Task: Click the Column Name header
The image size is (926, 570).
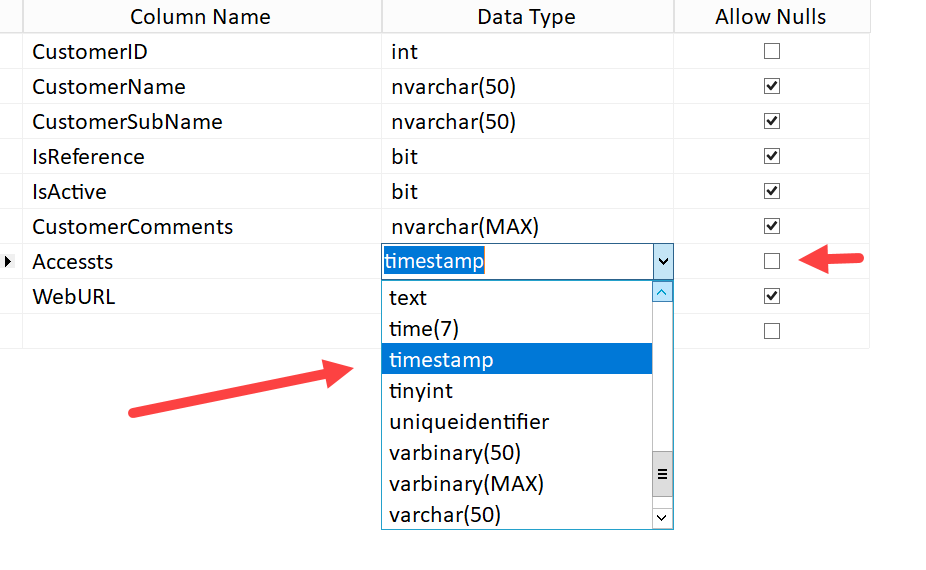Action: (202, 17)
